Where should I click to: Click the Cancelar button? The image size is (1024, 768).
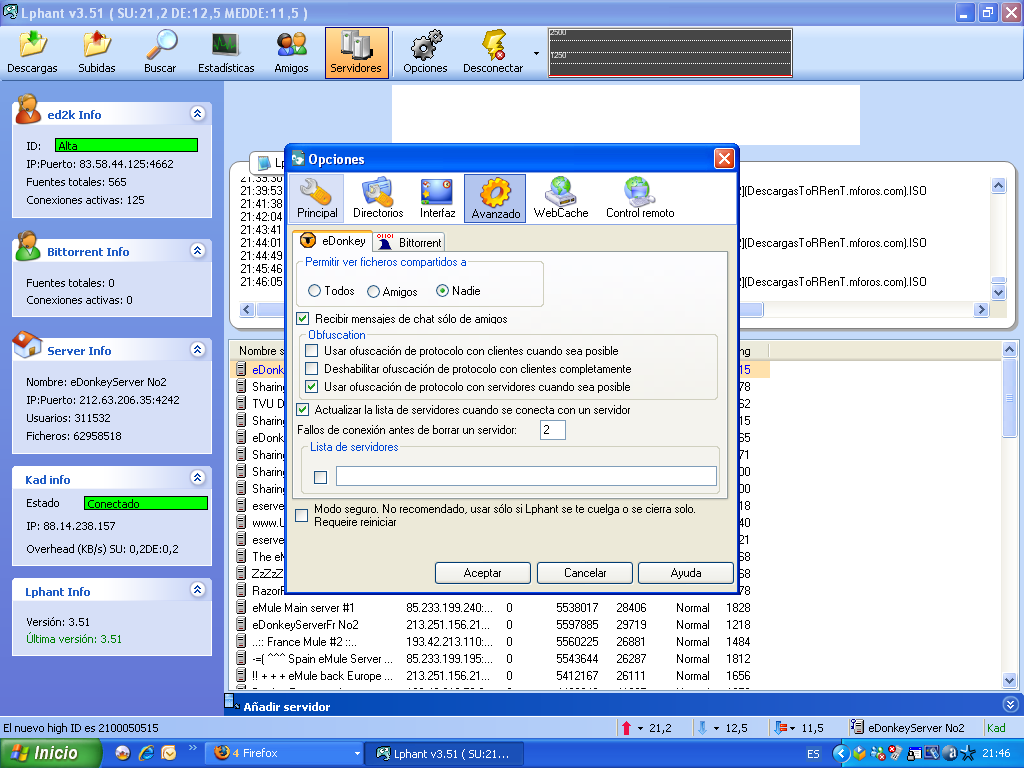[x=584, y=573]
